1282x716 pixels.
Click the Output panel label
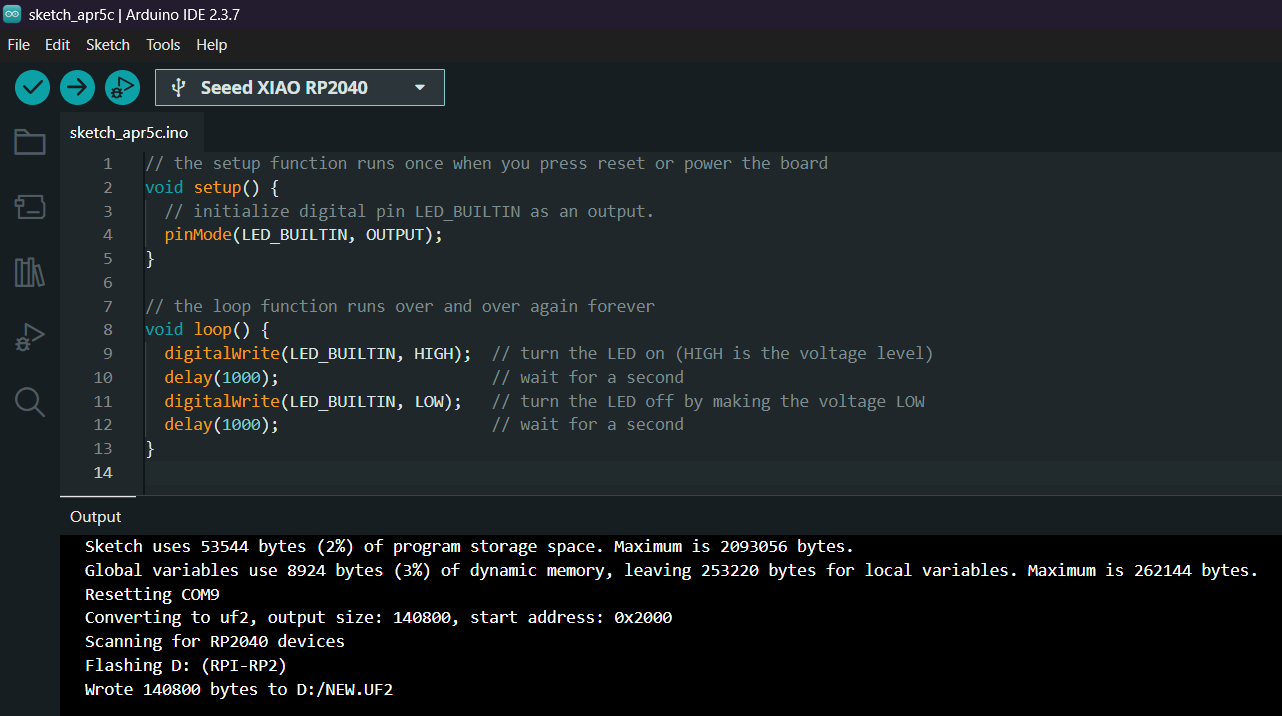pyautogui.click(x=95, y=517)
